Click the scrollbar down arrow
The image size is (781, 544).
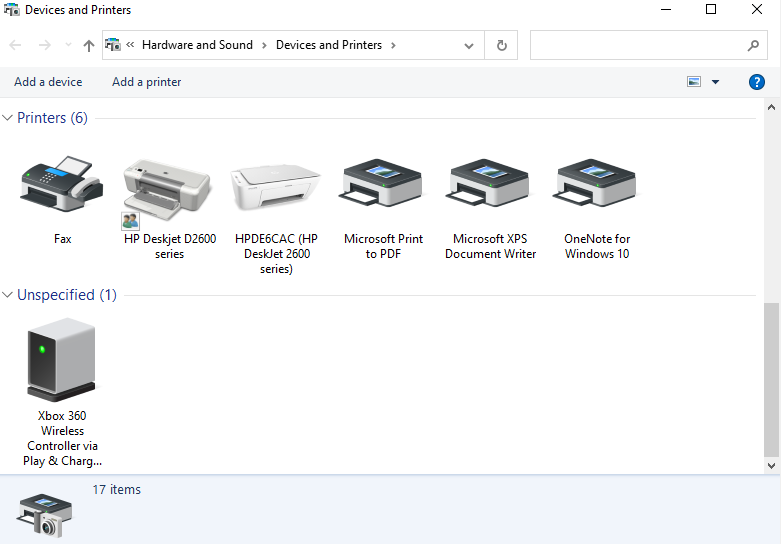point(772,466)
